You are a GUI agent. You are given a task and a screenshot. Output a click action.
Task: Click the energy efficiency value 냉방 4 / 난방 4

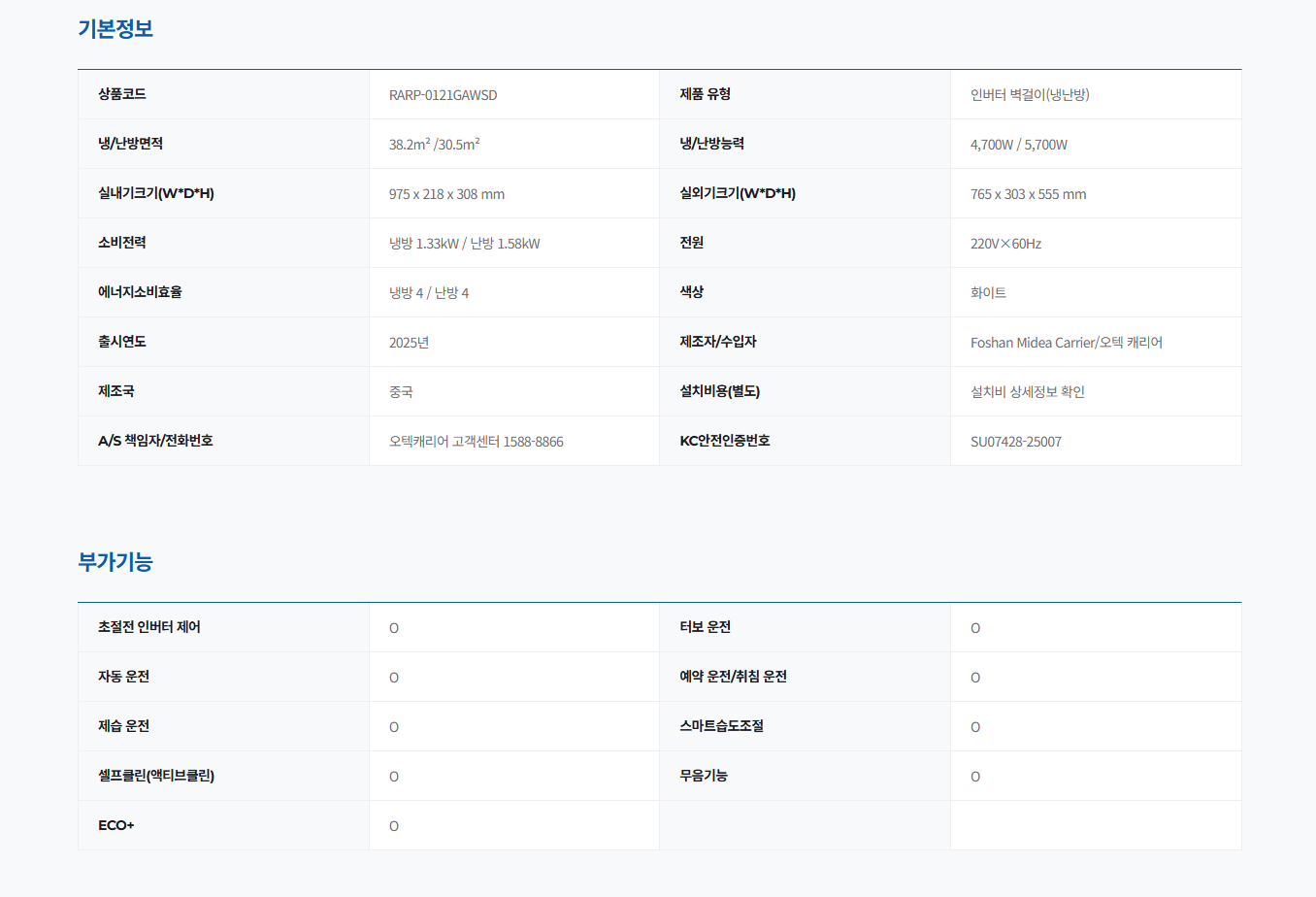tap(428, 293)
